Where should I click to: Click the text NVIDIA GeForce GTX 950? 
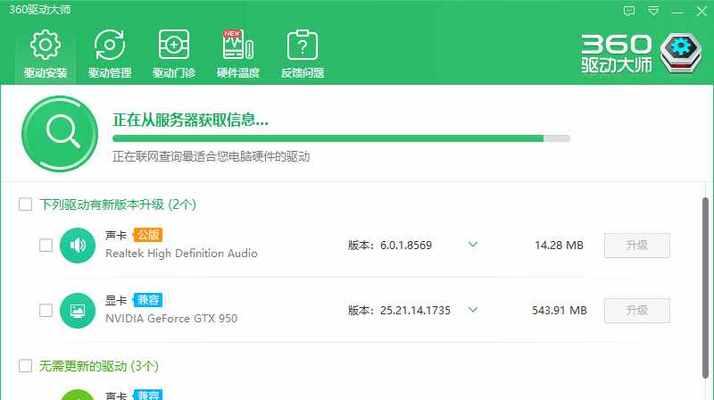(171, 318)
